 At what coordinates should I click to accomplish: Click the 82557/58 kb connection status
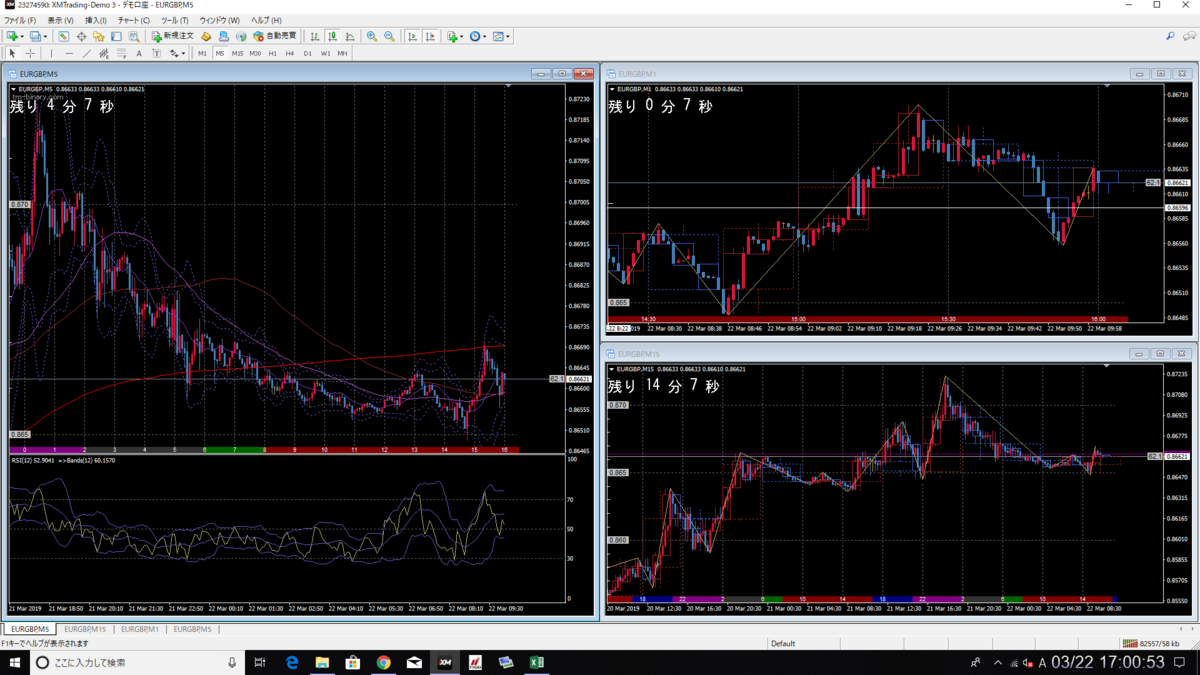coord(1152,643)
